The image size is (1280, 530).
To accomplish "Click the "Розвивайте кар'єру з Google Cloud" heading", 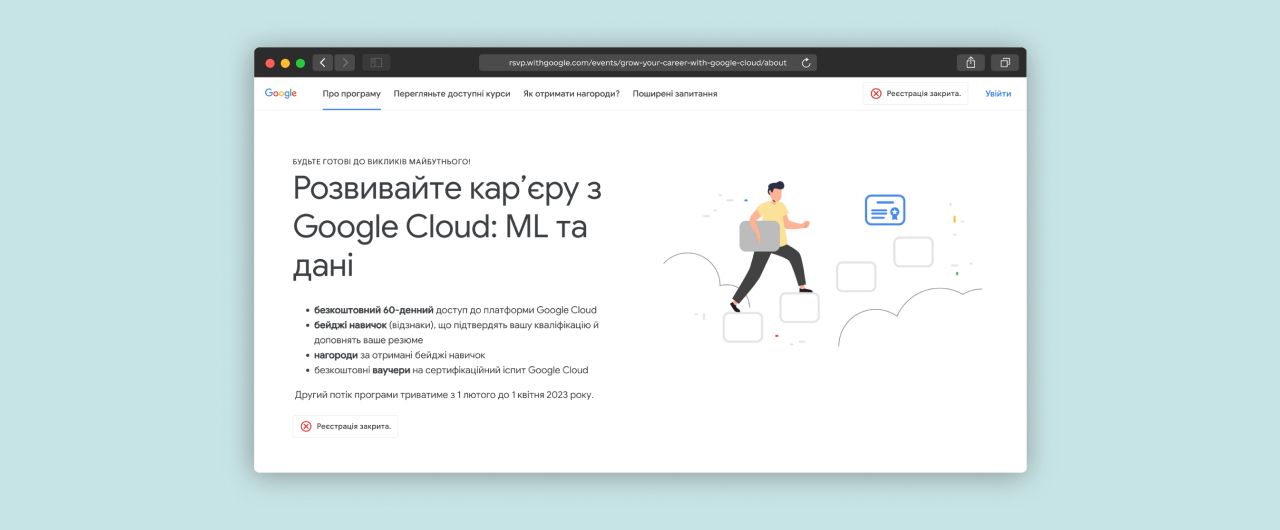I will click(x=447, y=227).
